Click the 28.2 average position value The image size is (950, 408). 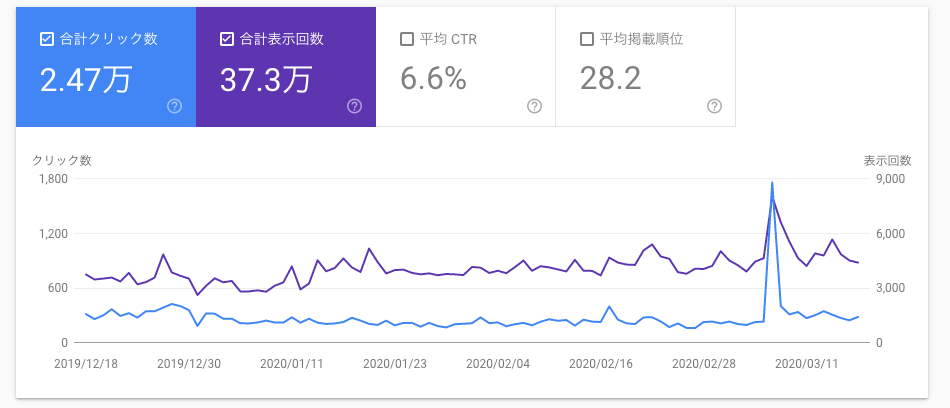point(610,79)
